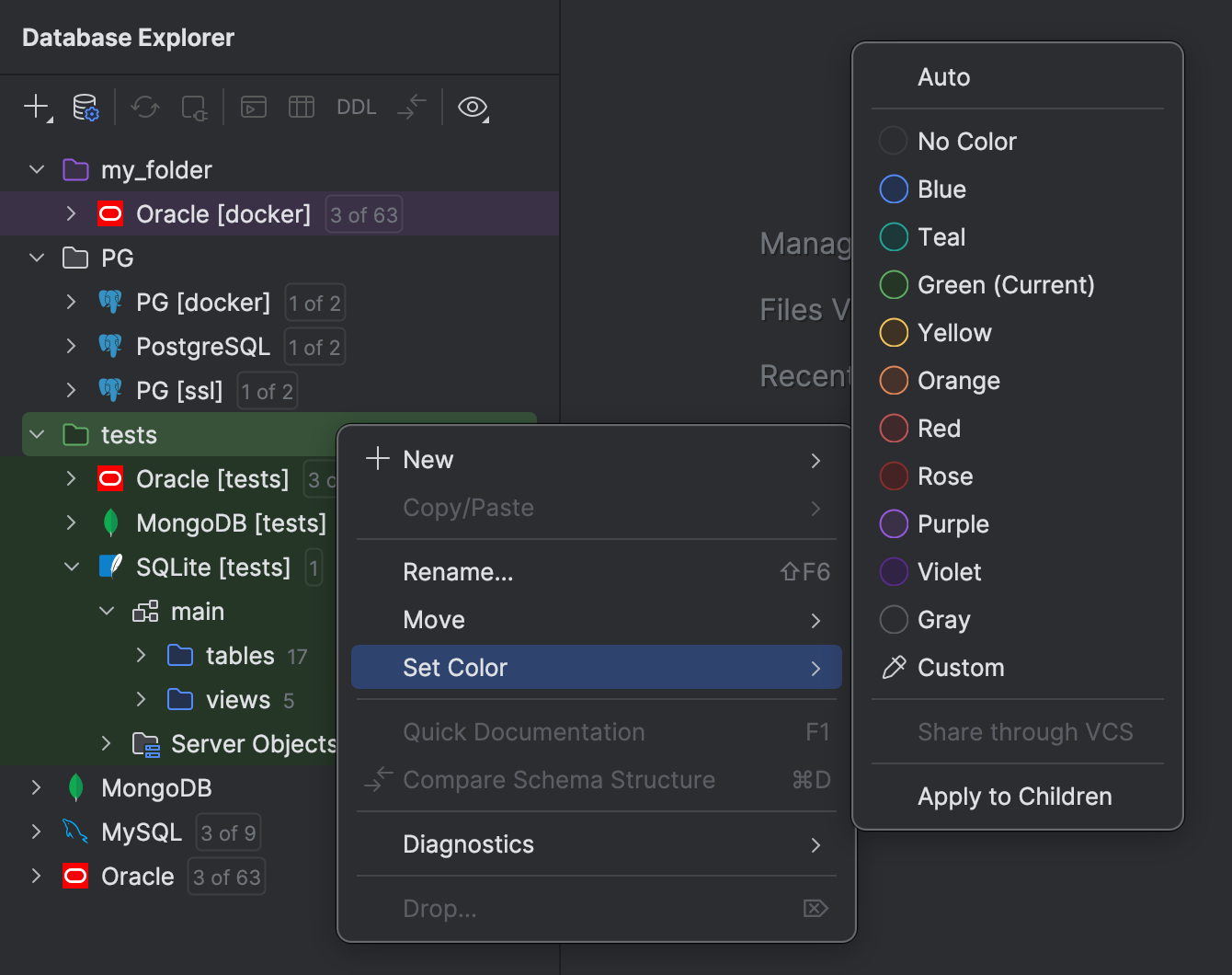Expand the MySQL data source
The width and height of the screenshot is (1232, 975).
[37, 832]
